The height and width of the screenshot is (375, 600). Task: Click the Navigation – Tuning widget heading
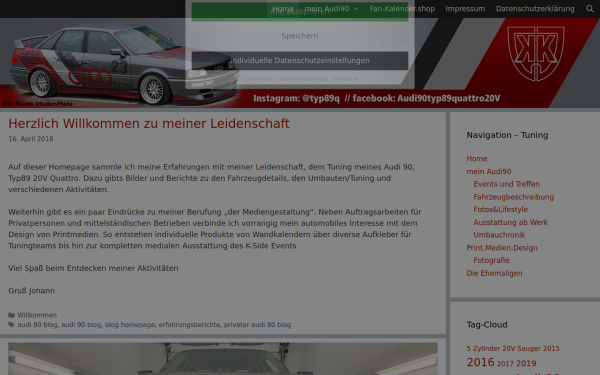(507, 135)
